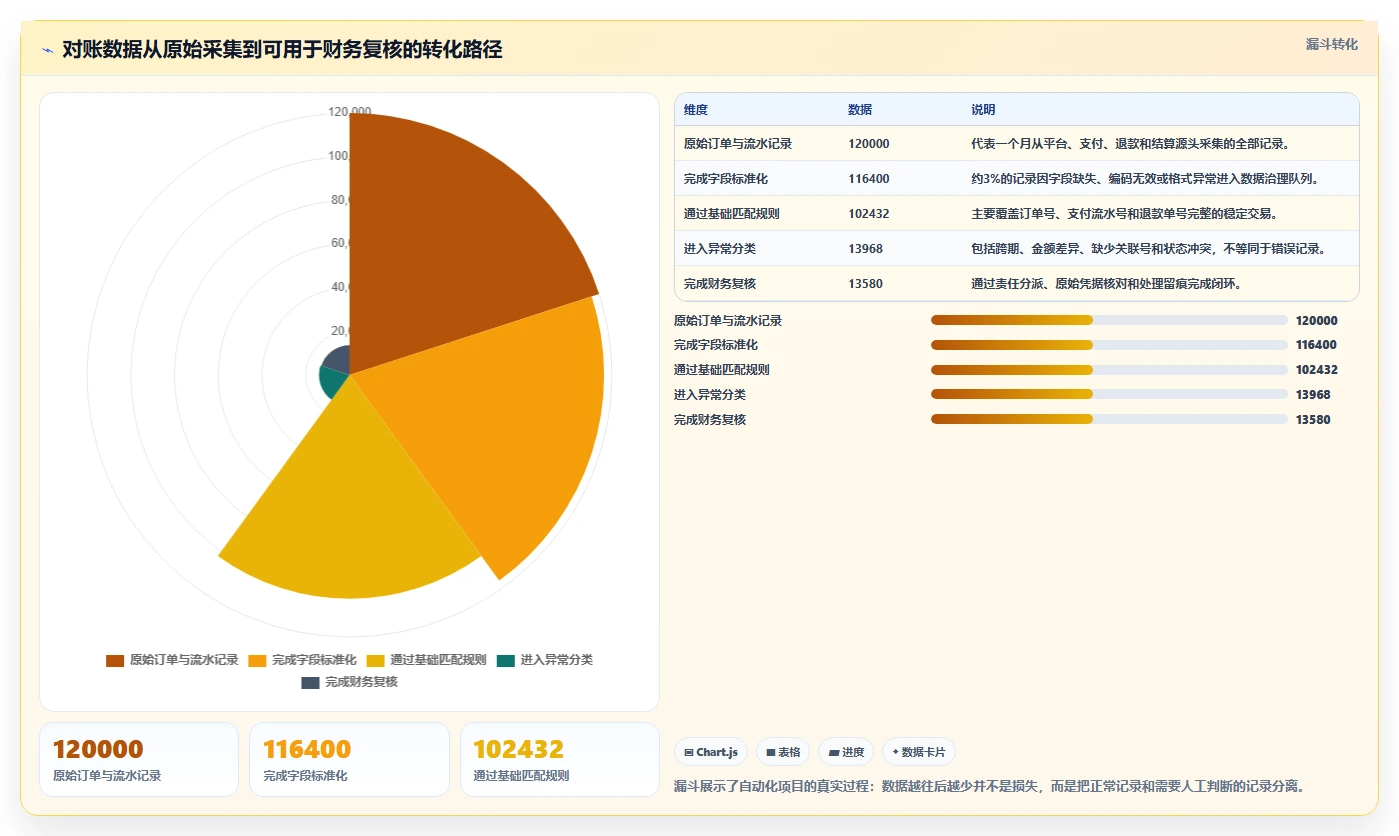Toggle legend swatch for 完成字段标准化

(257, 660)
